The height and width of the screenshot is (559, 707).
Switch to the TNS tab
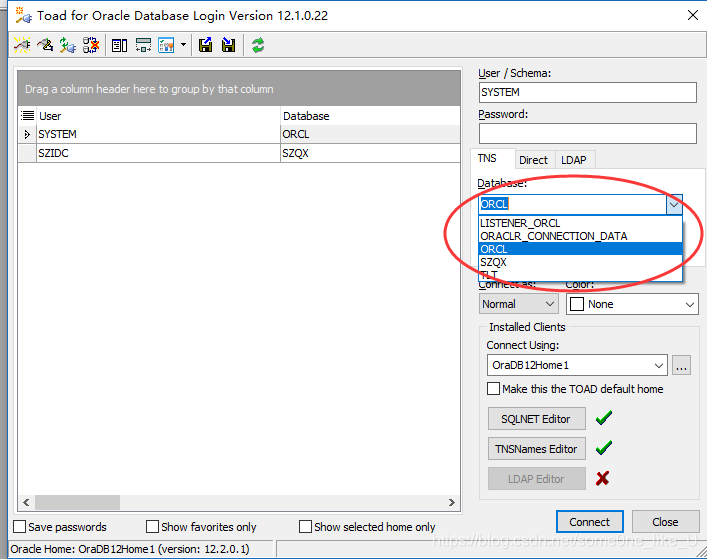(488, 159)
